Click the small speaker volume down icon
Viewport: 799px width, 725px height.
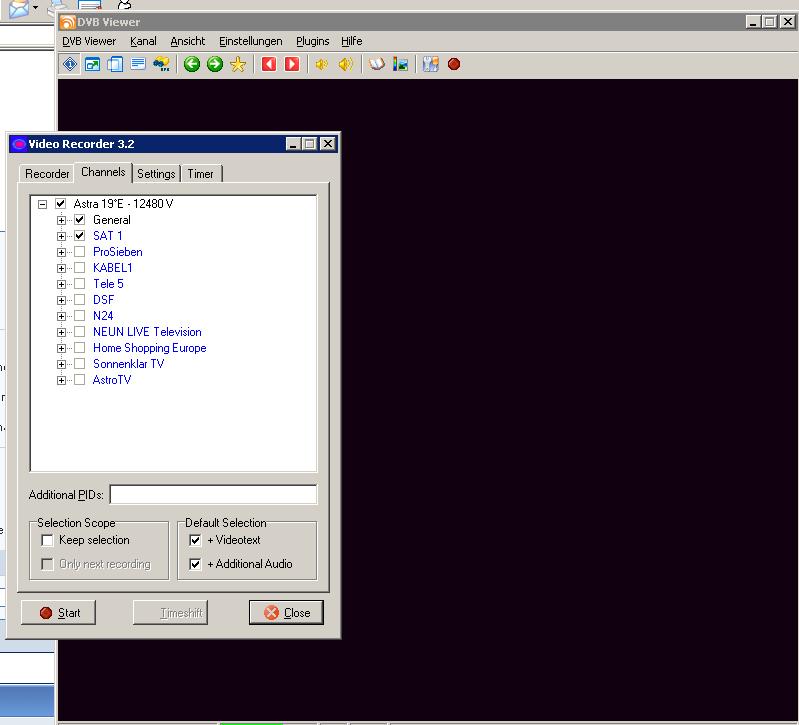click(x=322, y=64)
